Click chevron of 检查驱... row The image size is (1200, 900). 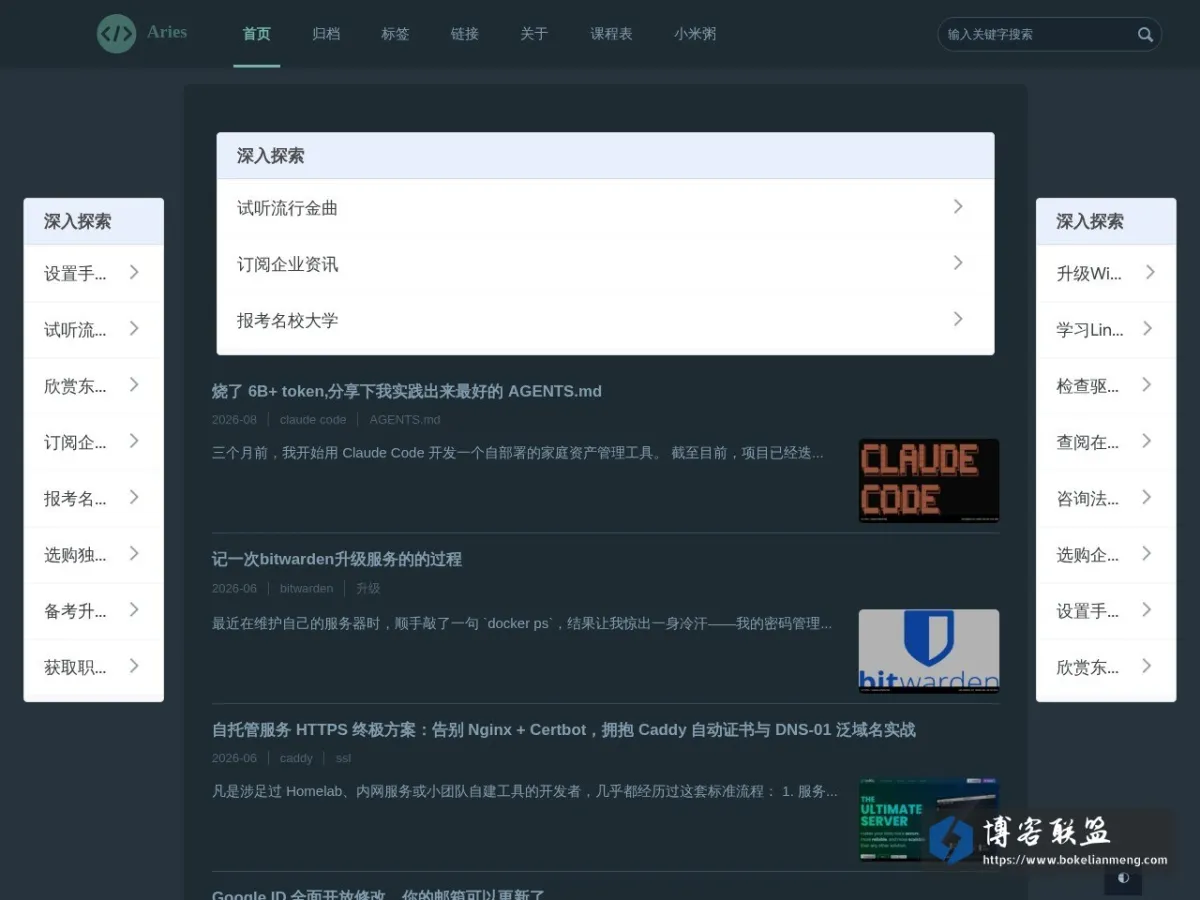(x=1149, y=385)
